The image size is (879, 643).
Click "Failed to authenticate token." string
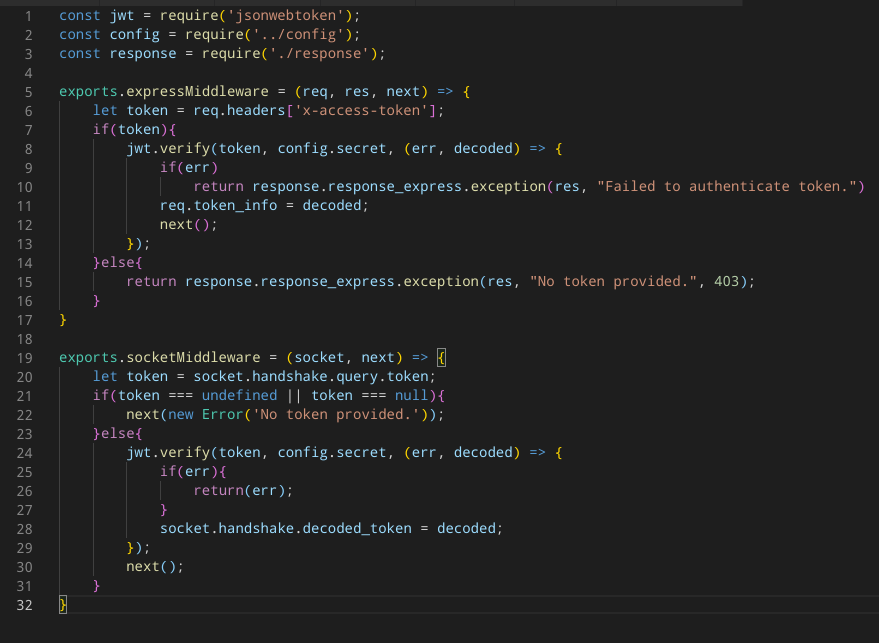tap(727, 187)
